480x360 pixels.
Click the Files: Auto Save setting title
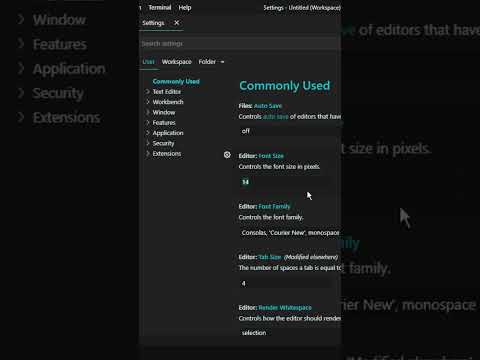point(260,106)
